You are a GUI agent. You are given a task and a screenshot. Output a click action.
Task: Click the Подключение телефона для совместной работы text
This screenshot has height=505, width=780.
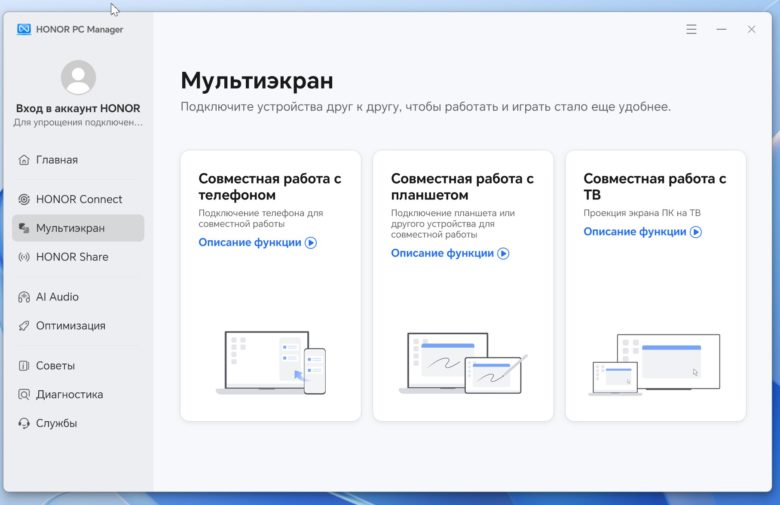[261, 218]
